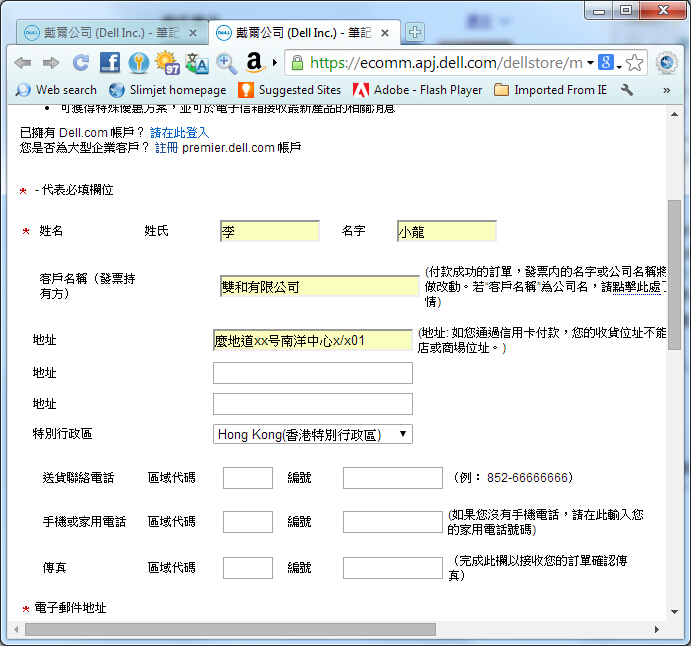Click the Google search engine icon

[x=606, y=63]
